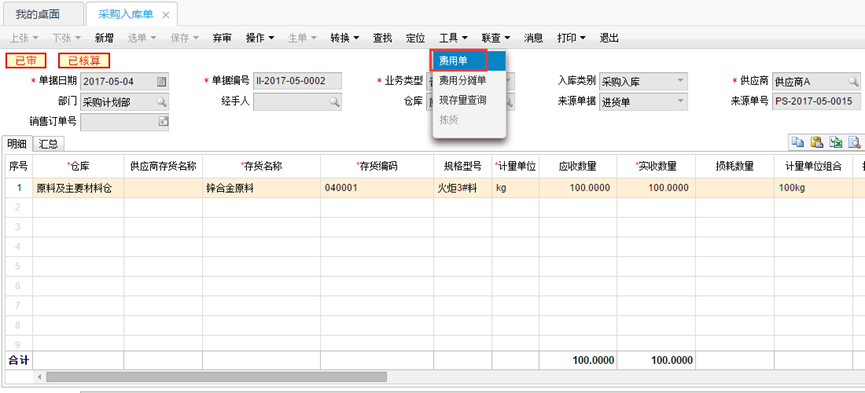Screen dimensions: 865x393
Task: Select the 100kg 计量单位组合 cell
Action: click(x=813, y=188)
